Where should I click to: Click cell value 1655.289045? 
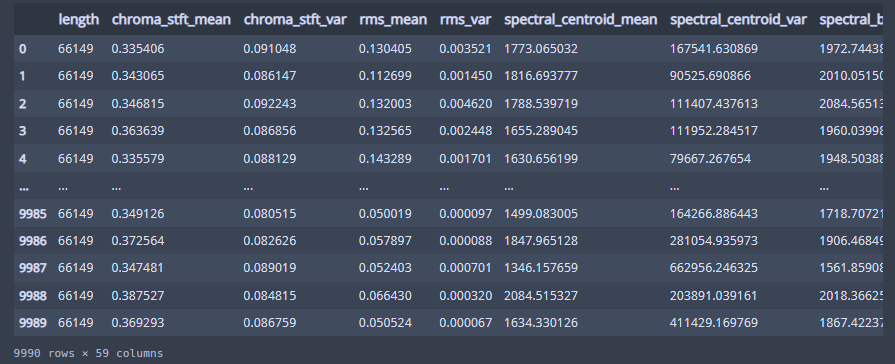(x=541, y=131)
